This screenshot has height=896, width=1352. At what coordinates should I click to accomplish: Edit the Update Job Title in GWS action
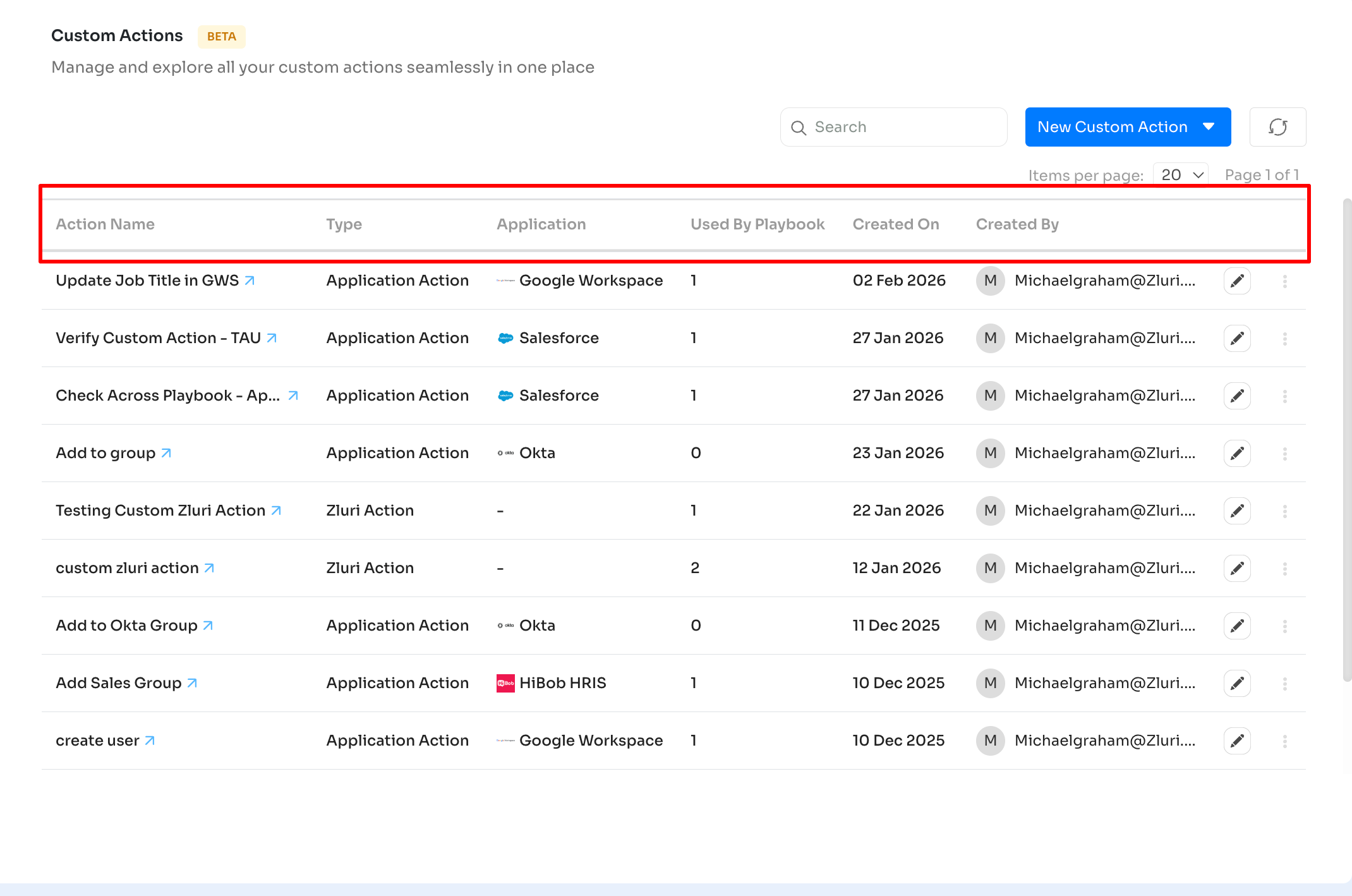coord(1237,281)
